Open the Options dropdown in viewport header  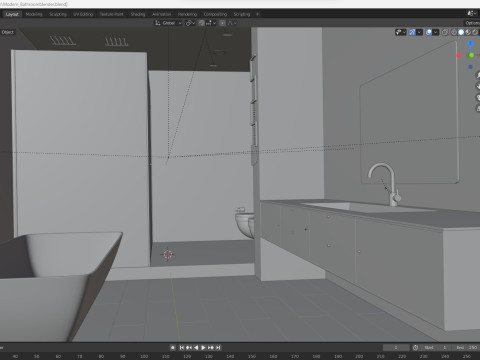click(x=472, y=23)
